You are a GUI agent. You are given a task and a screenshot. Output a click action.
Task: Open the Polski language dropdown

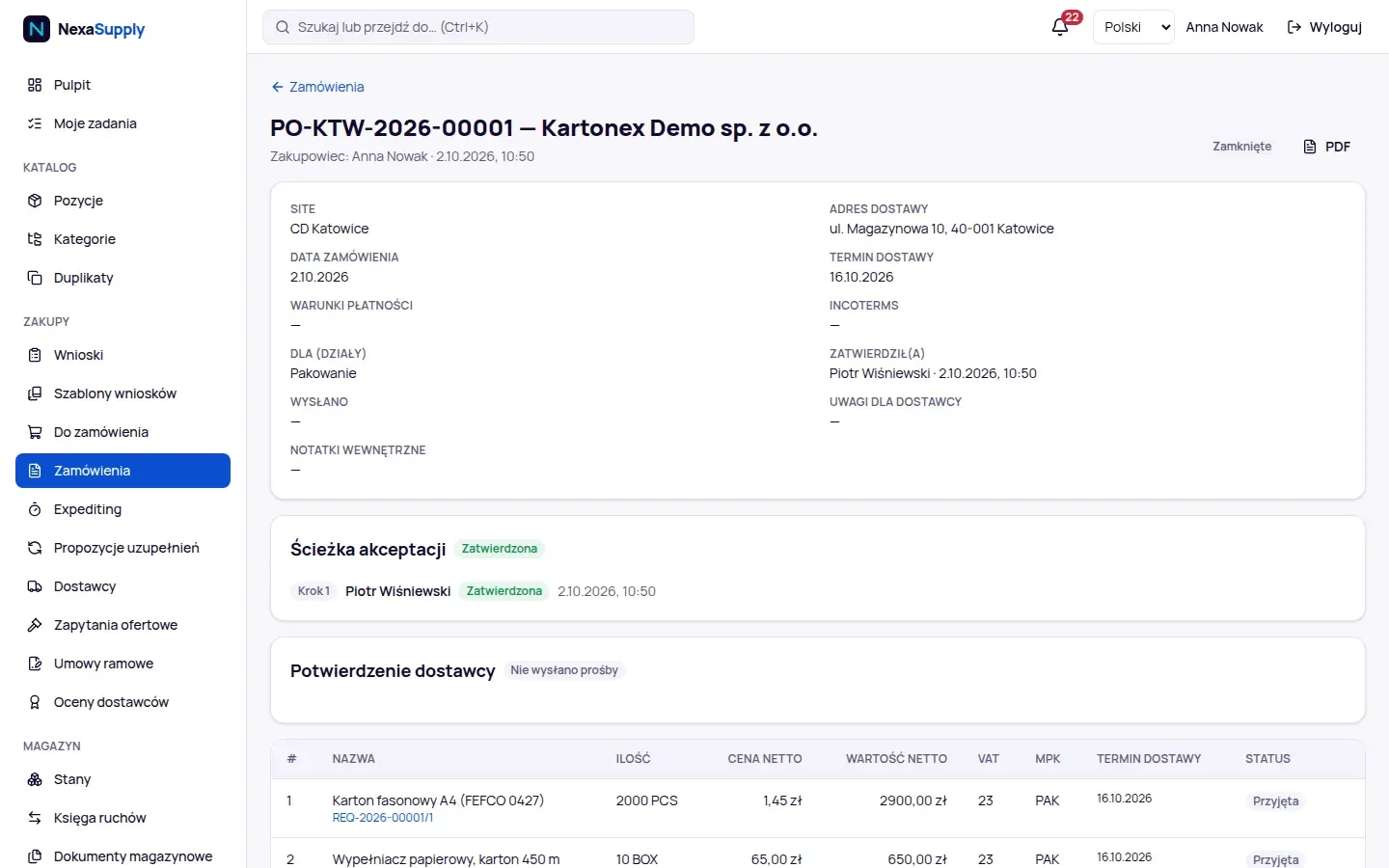(x=1133, y=27)
